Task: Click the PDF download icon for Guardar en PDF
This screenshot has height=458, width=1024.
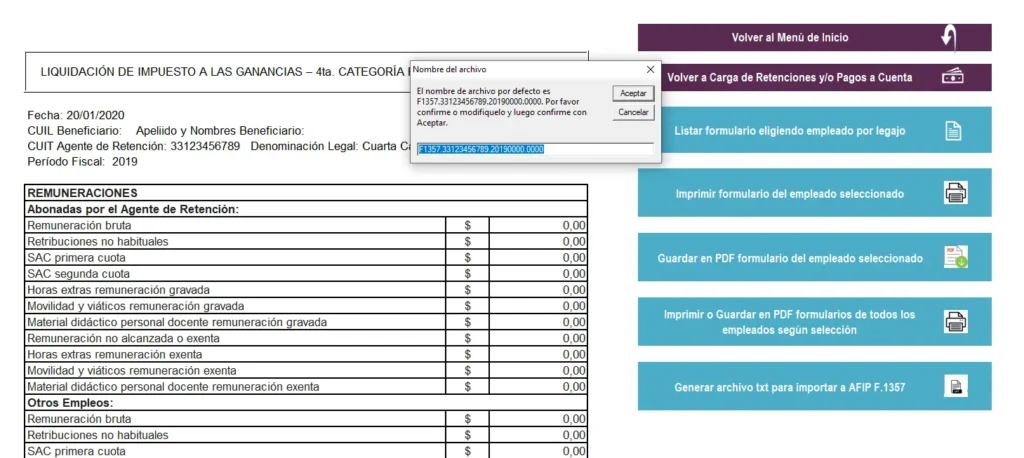Action: click(955, 257)
